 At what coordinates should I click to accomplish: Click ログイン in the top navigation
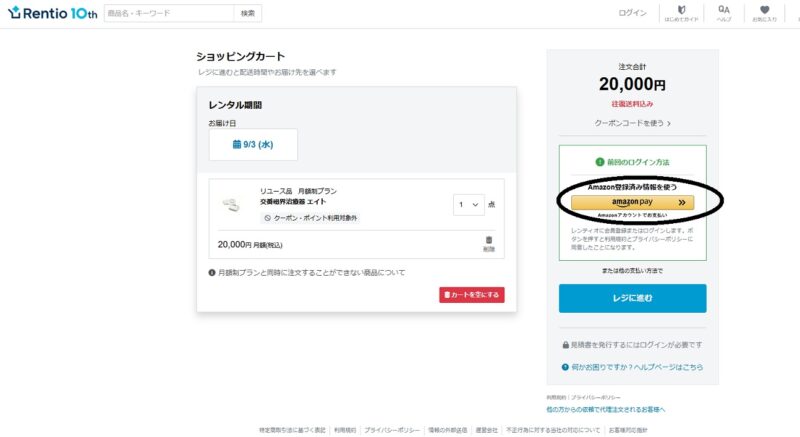pyautogui.click(x=633, y=13)
